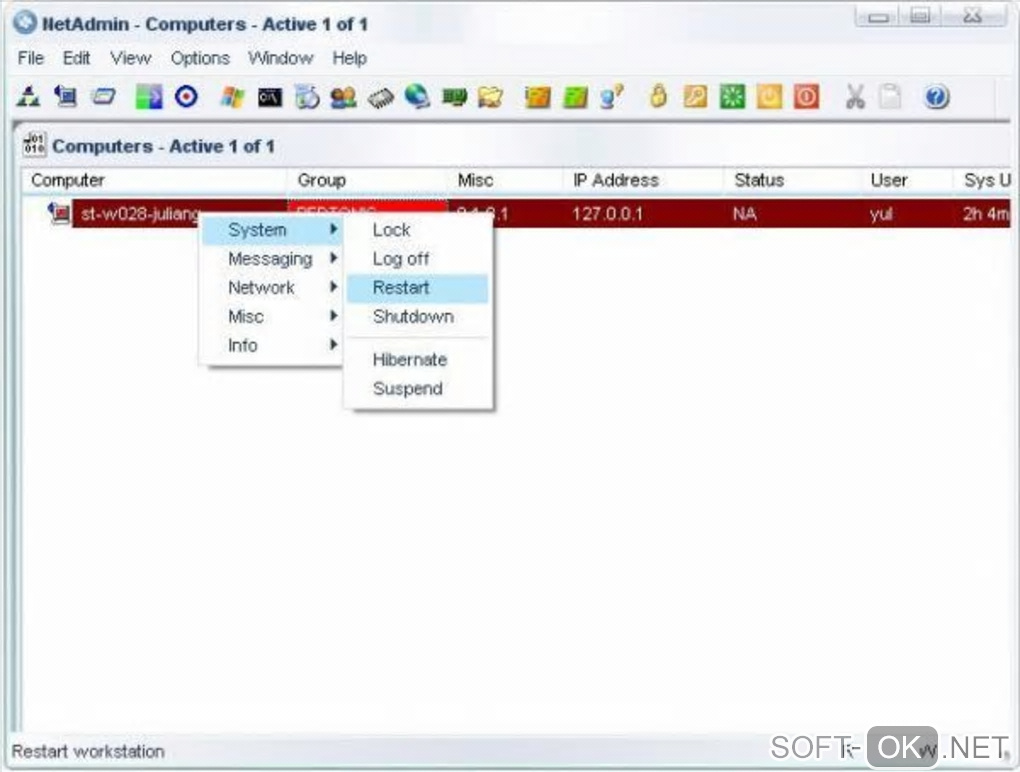
Task: Expand the Info submenu
Action: coord(272,345)
